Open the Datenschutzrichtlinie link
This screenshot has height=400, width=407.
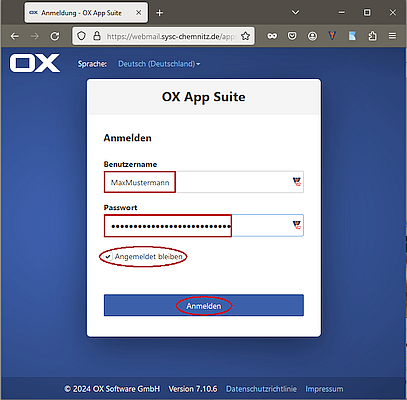point(261,389)
